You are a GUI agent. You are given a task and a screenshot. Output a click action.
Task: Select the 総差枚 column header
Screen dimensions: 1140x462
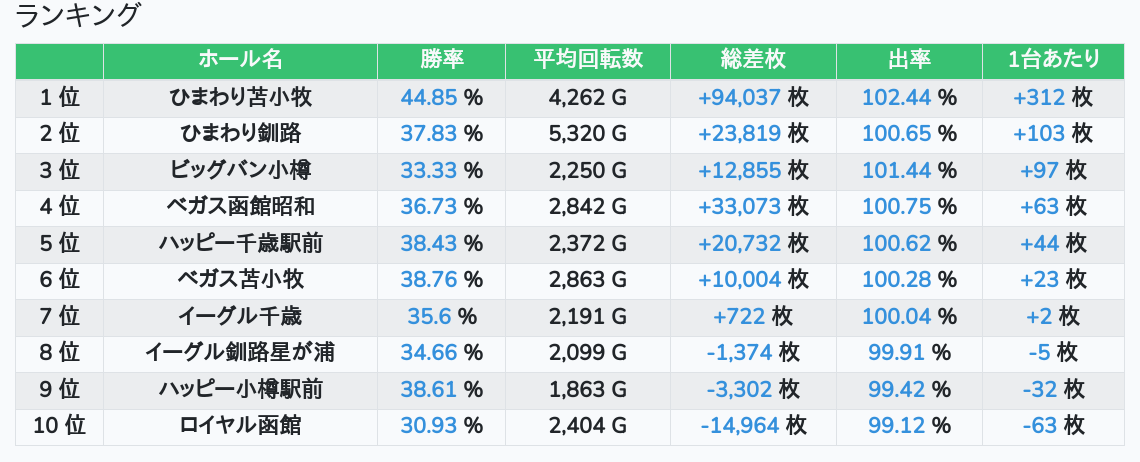pyautogui.click(x=753, y=60)
